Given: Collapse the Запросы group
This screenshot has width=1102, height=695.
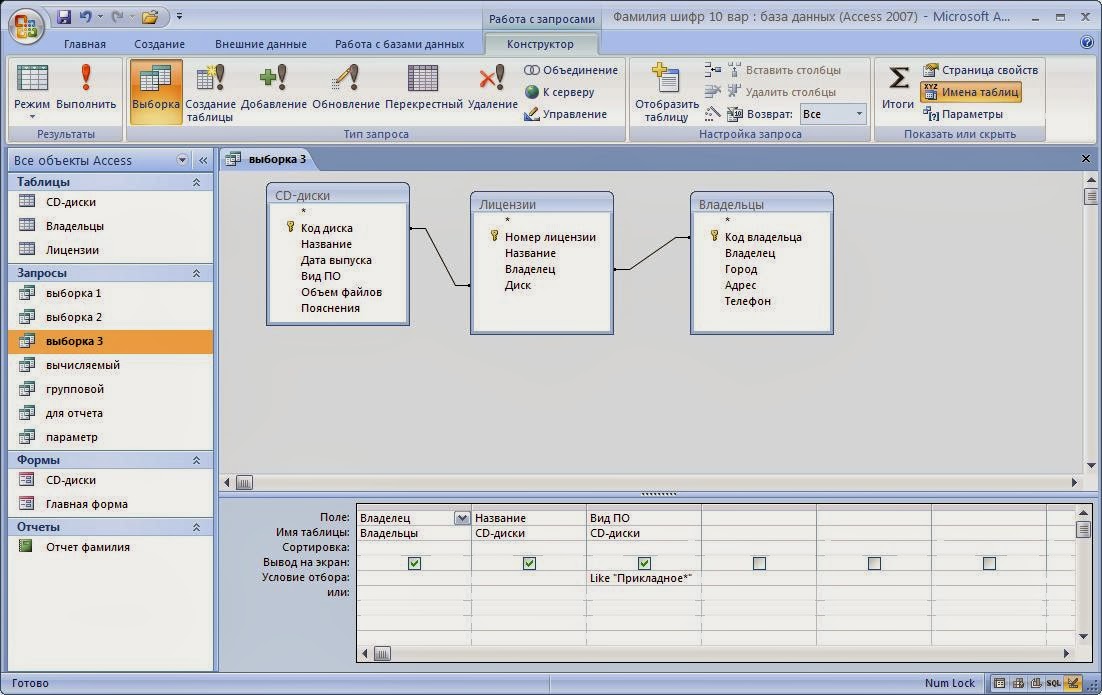Looking at the screenshot, I should pyautogui.click(x=197, y=273).
